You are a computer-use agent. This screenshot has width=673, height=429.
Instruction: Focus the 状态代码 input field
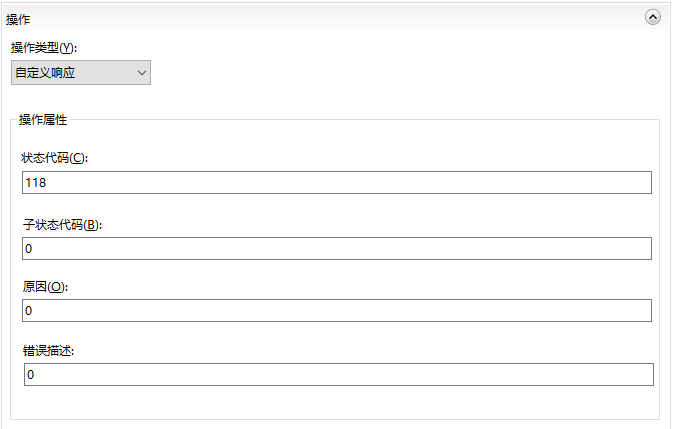[337, 182]
